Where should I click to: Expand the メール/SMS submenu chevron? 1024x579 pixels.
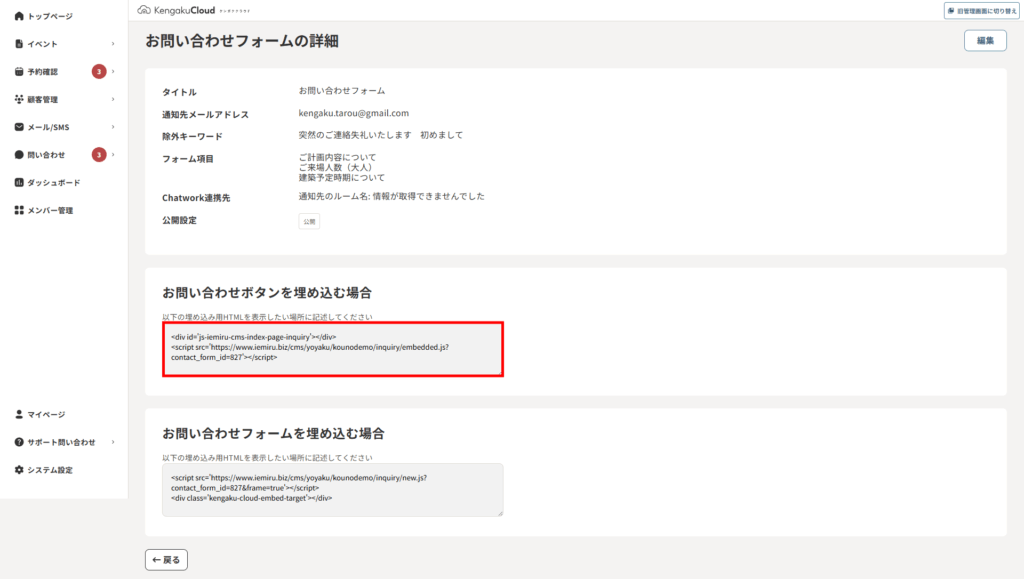[113, 127]
